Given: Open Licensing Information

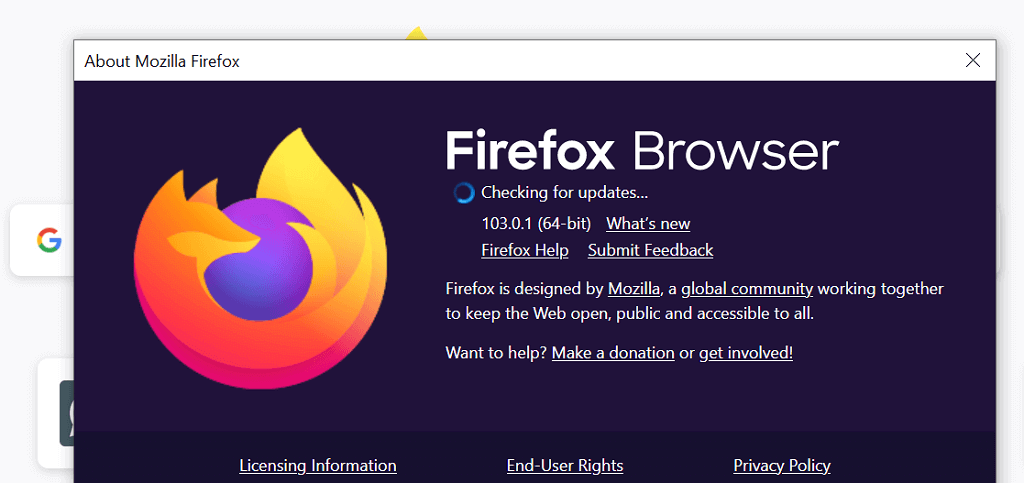Looking at the screenshot, I should coord(318,465).
